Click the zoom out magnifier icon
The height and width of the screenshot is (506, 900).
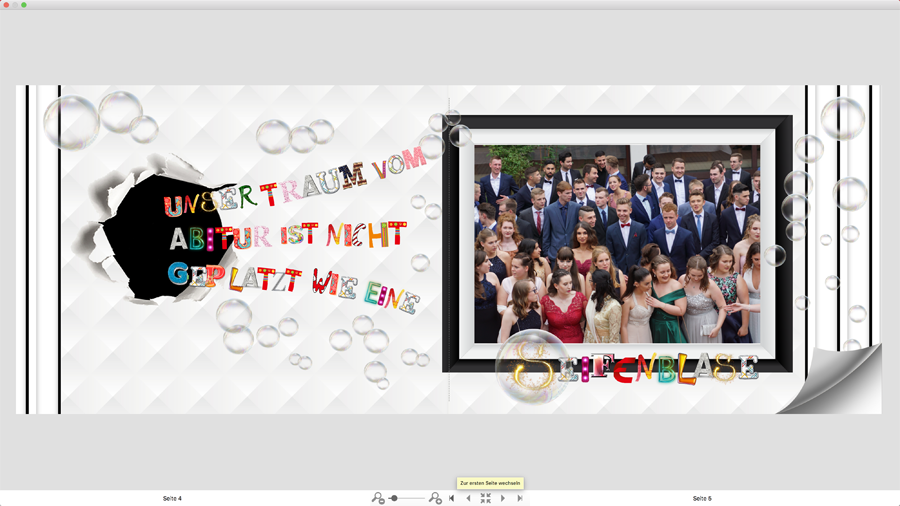[378, 498]
